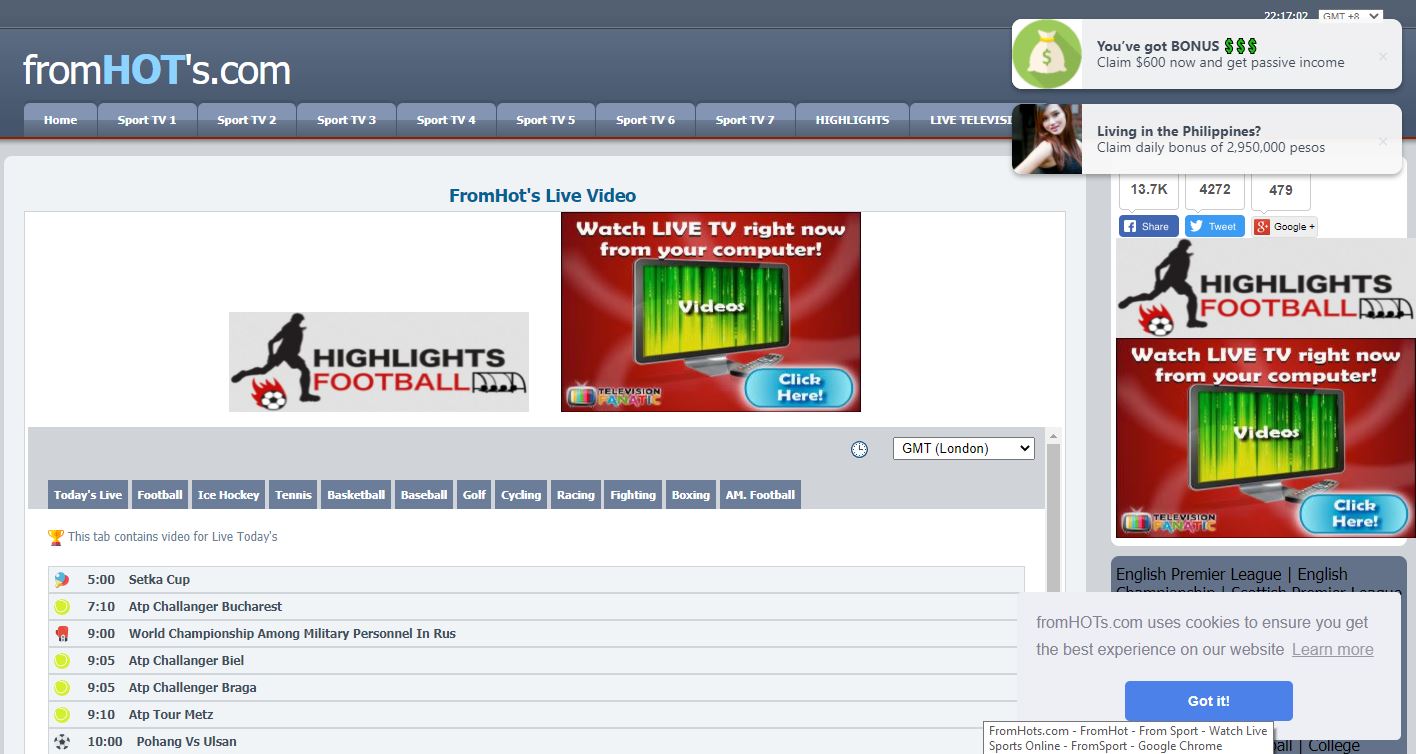The height and width of the screenshot is (754, 1416).
Task: Open 'Atp Challanger Biel' event row
Action: 536,660
